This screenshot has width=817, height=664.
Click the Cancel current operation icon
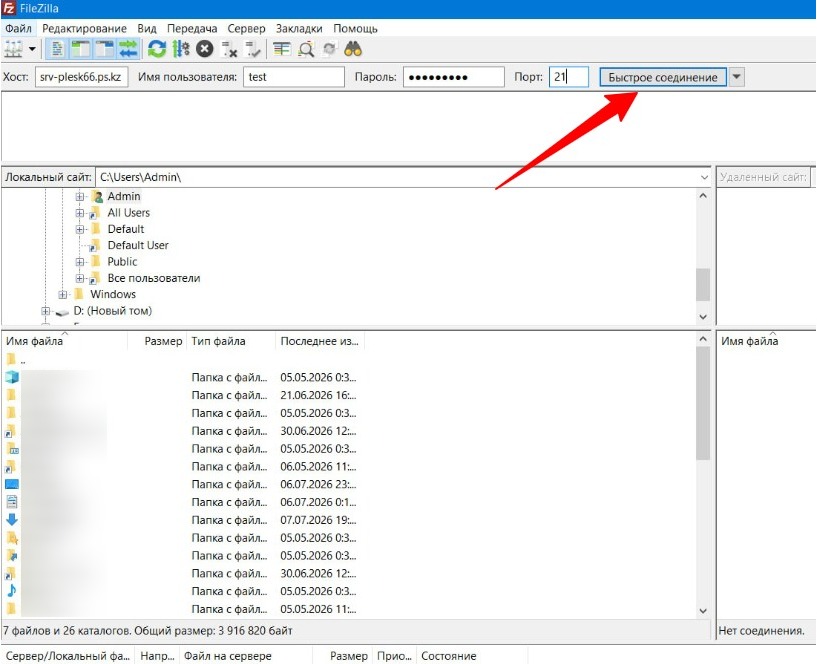point(205,50)
